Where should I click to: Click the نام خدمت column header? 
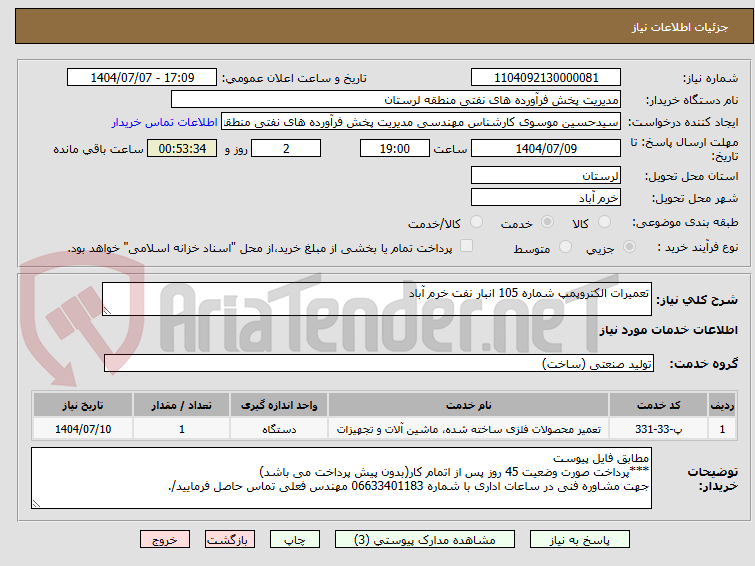tap(469, 405)
